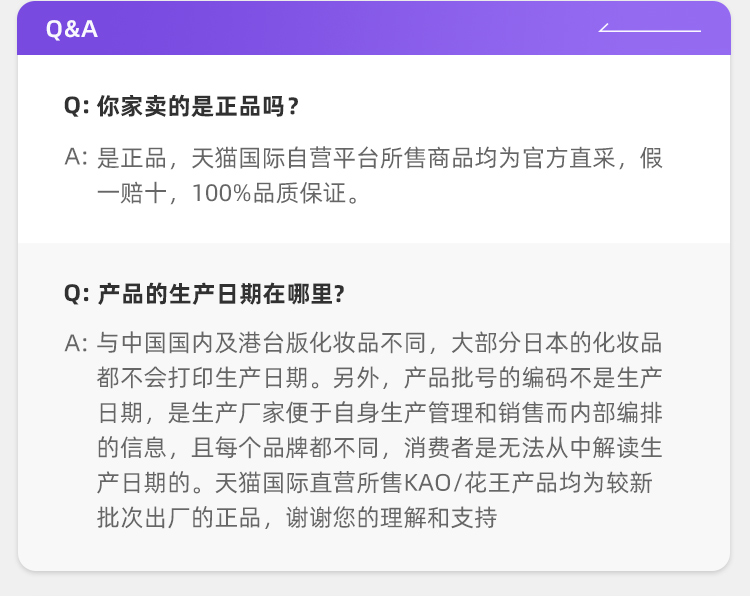Click the line starting 日期，是生产厂家

point(380,412)
